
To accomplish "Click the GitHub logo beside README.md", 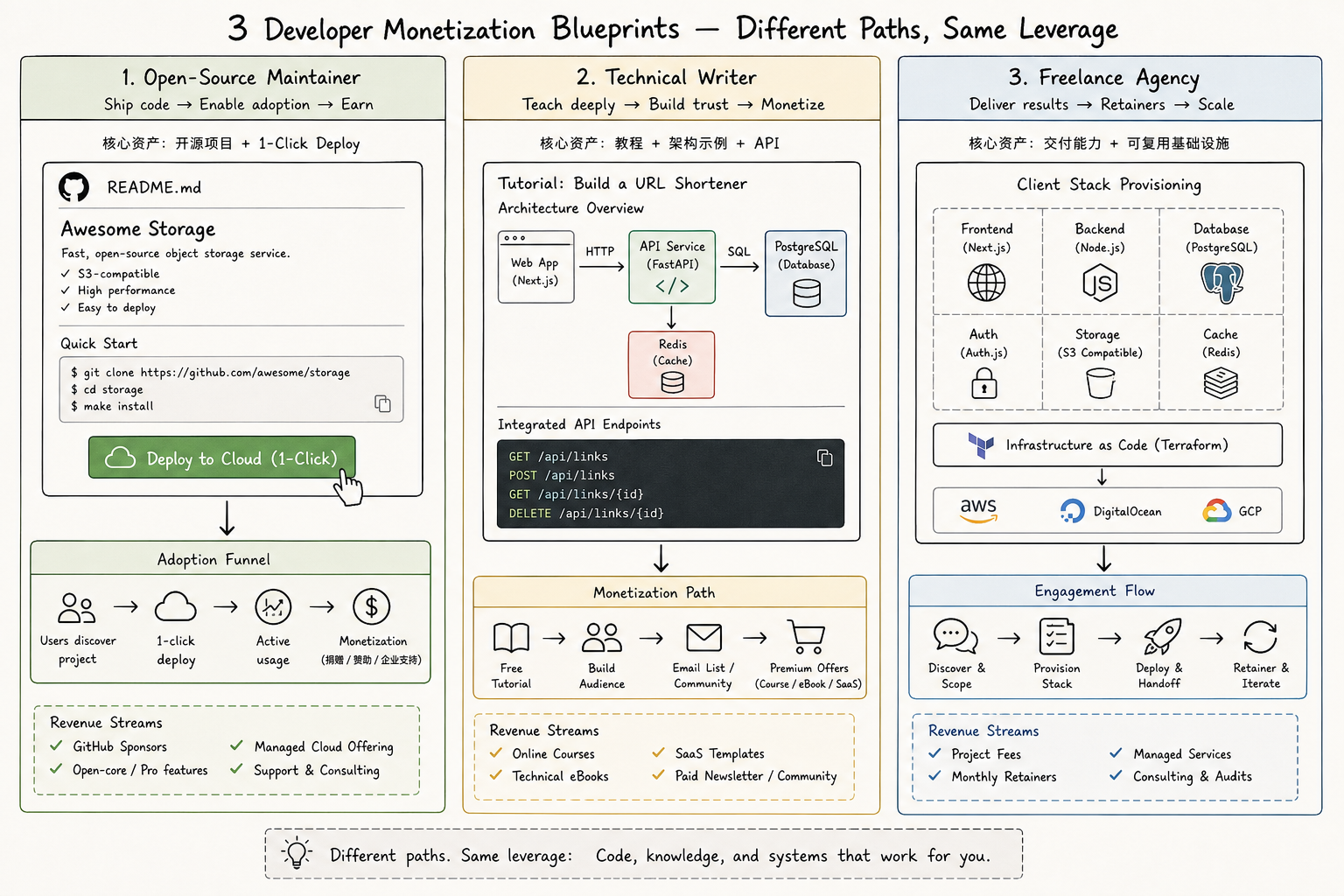I will (x=73, y=187).
